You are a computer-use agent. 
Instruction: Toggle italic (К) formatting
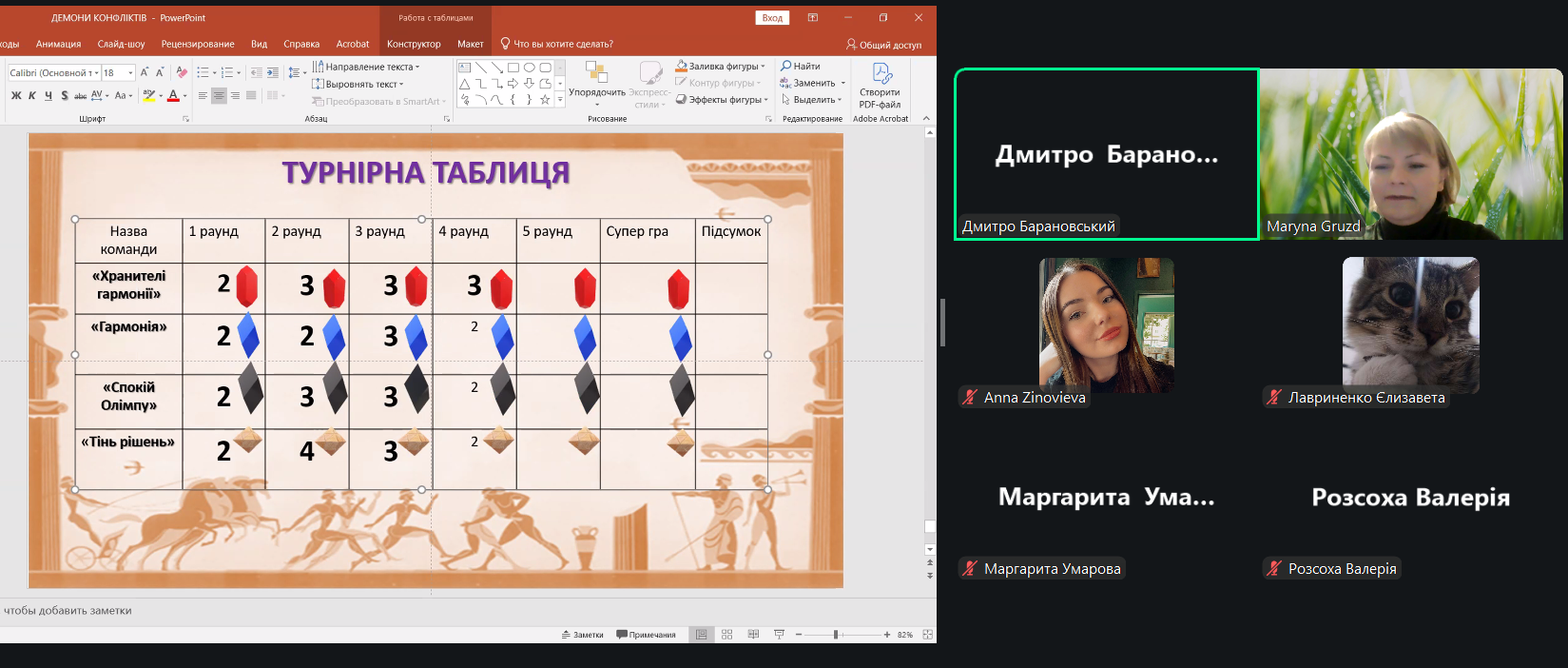(x=32, y=95)
